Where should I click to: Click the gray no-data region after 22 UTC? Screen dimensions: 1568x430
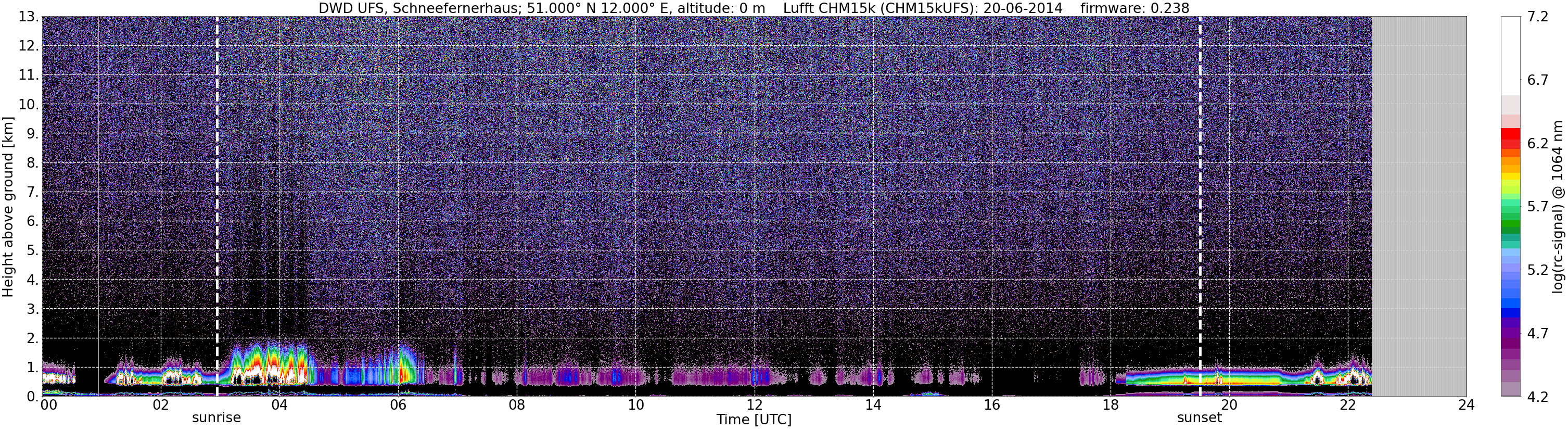1419,207
